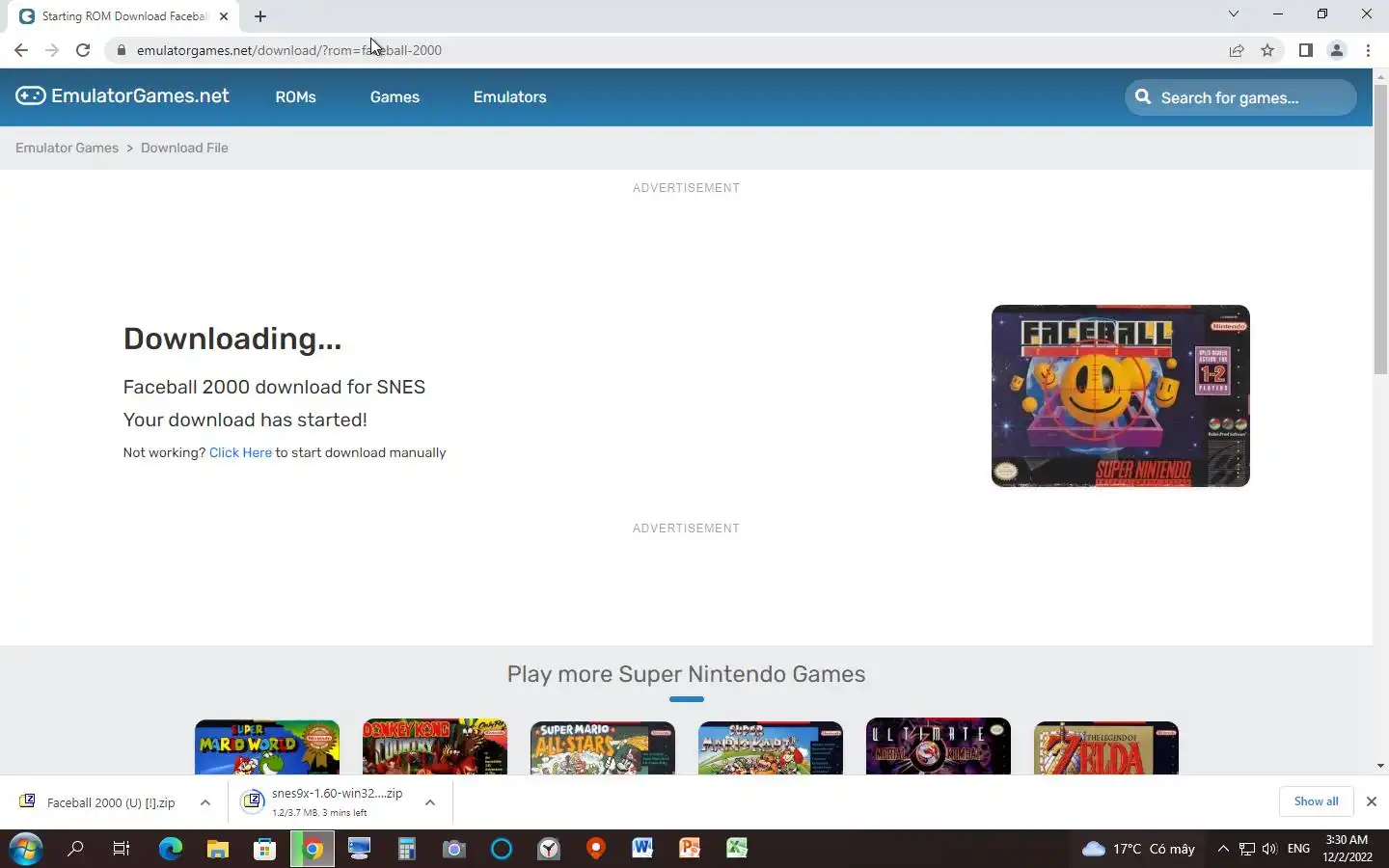Click the Search for games field

(x=1240, y=97)
